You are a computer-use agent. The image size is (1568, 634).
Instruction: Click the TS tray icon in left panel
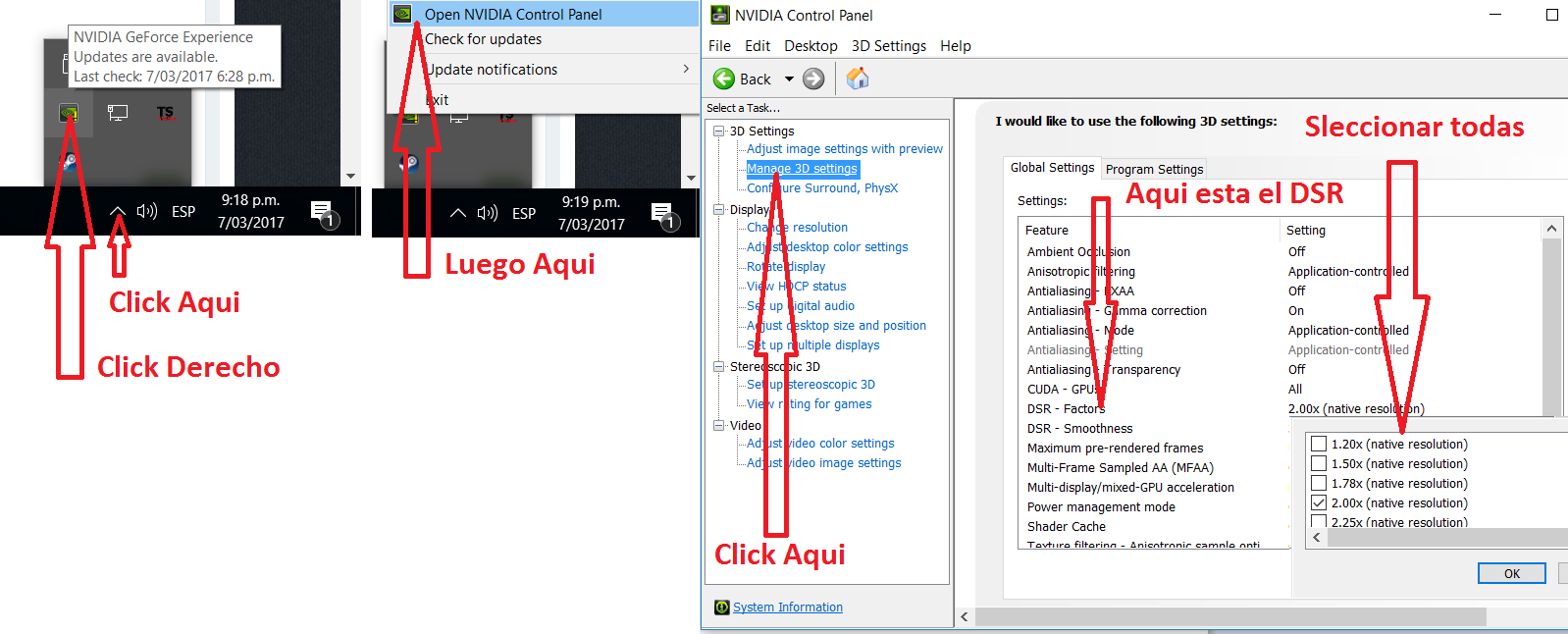165,113
